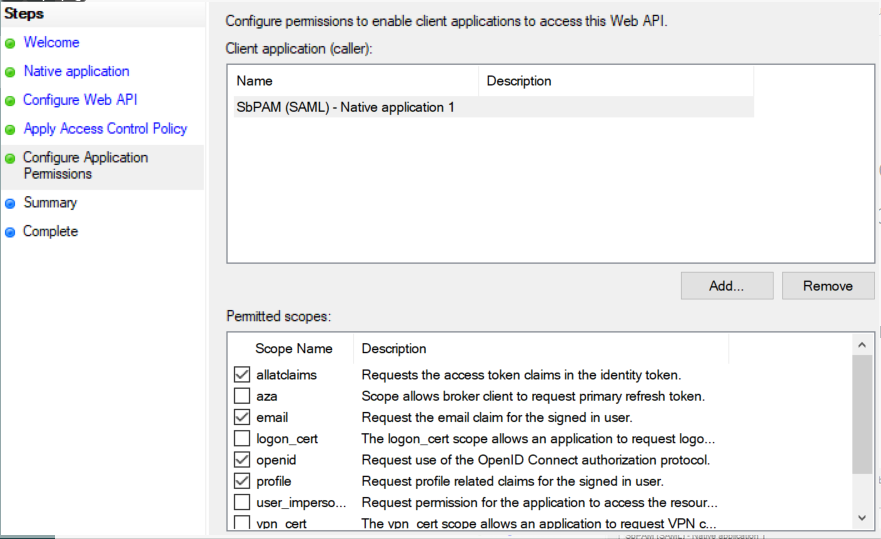Sort by the Scope Name column header
The height and width of the screenshot is (539, 881).
(x=293, y=349)
